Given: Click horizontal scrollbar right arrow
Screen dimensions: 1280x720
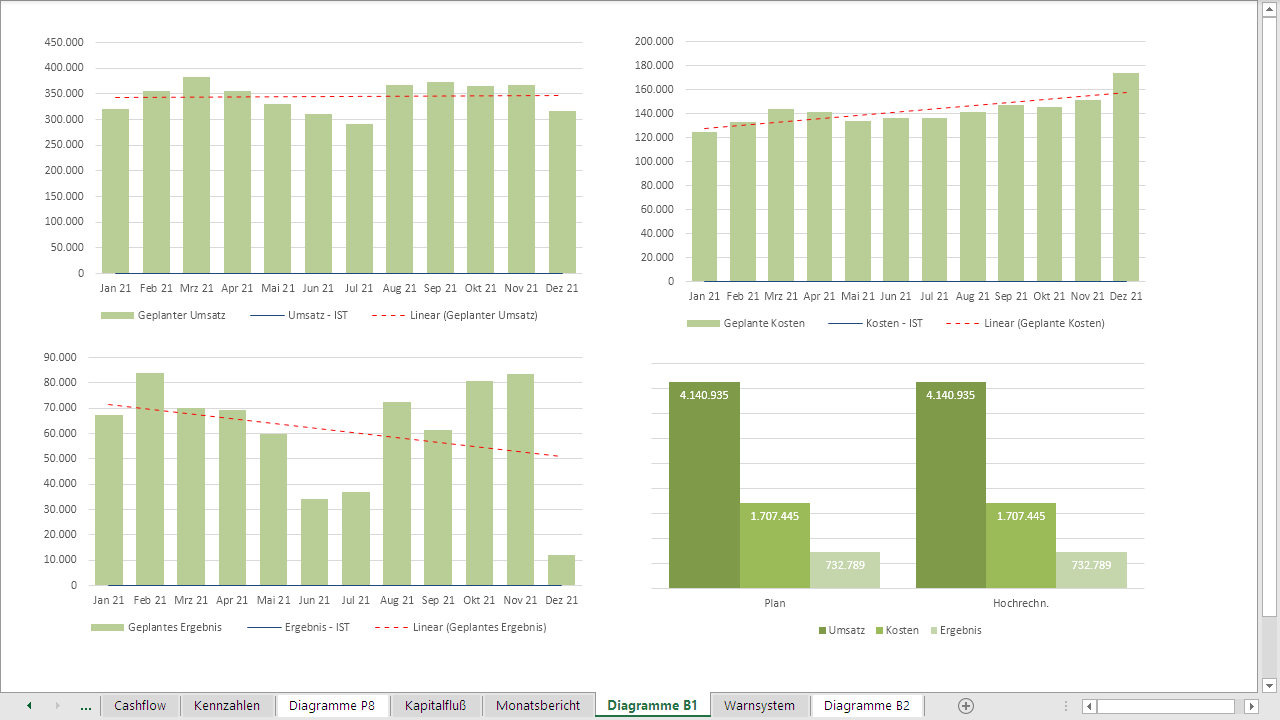Looking at the screenshot, I should coord(1250,706).
